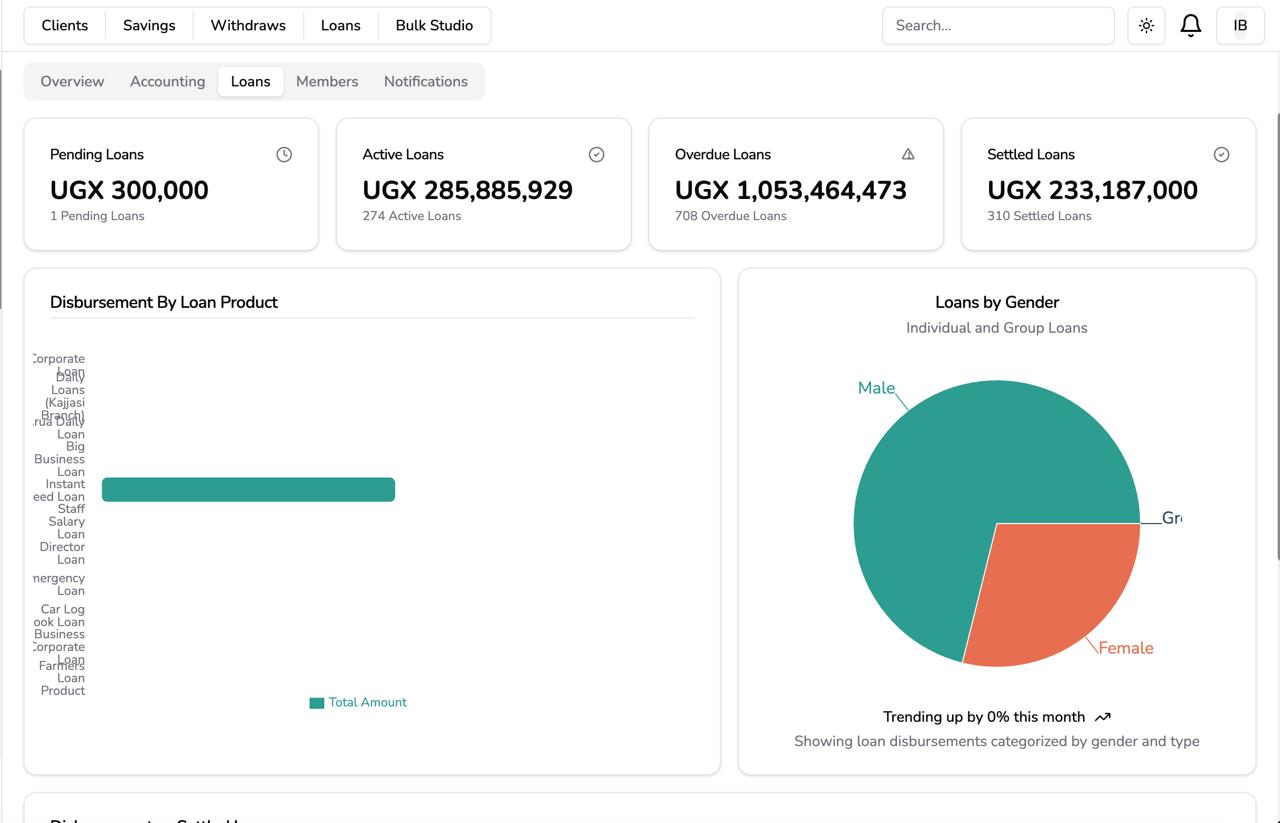This screenshot has height=823, width=1280.
Task: Click the warning icon on Overdue Loans
Action: (x=908, y=154)
